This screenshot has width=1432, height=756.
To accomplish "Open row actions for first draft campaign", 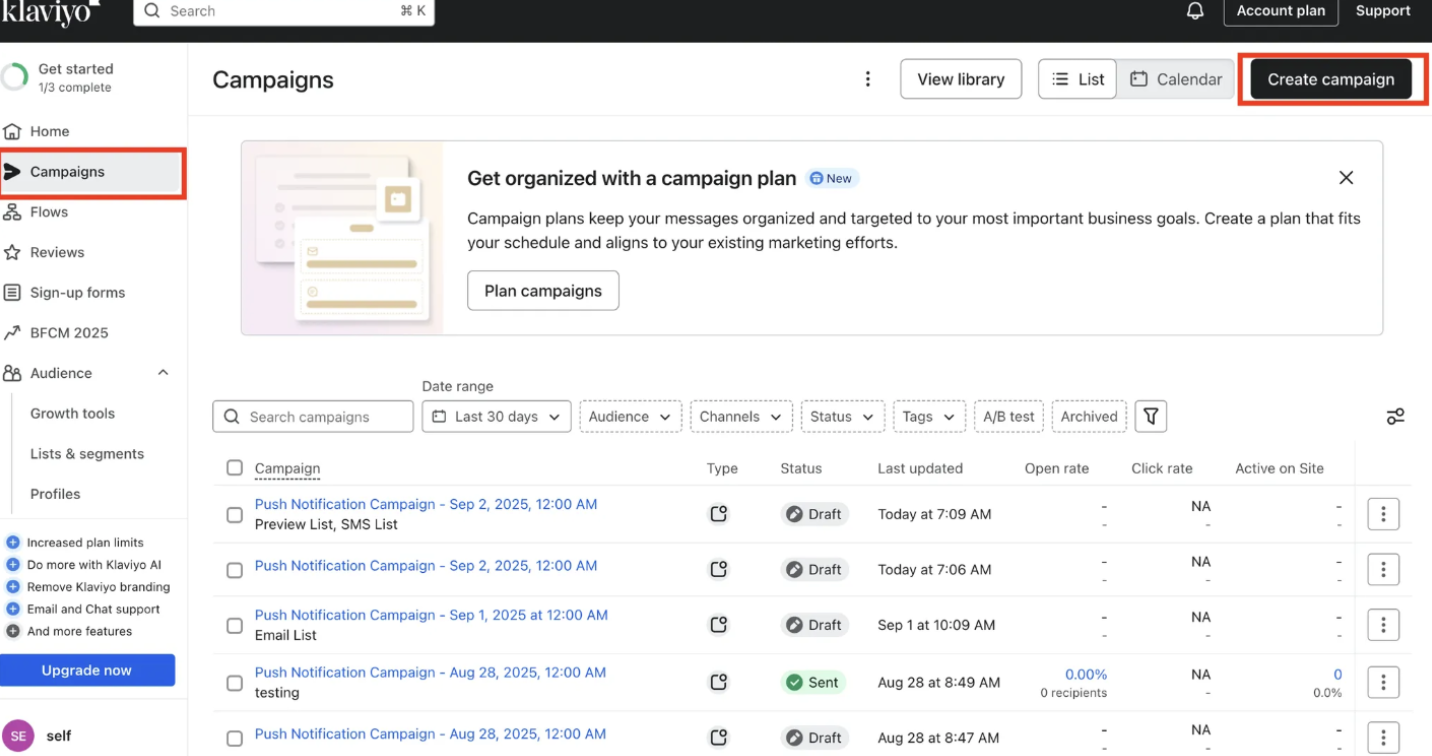I will click(x=1383, y=514).
